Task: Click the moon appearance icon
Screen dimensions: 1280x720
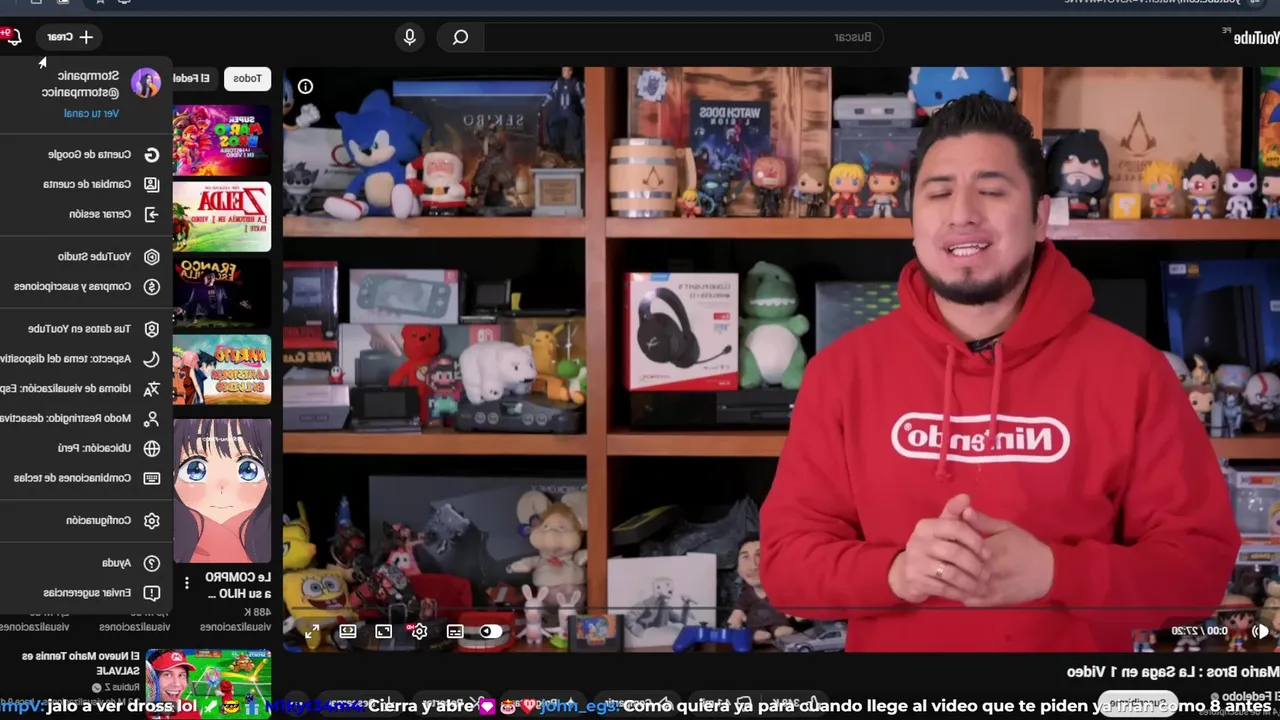Action: [x=152, y=358]
